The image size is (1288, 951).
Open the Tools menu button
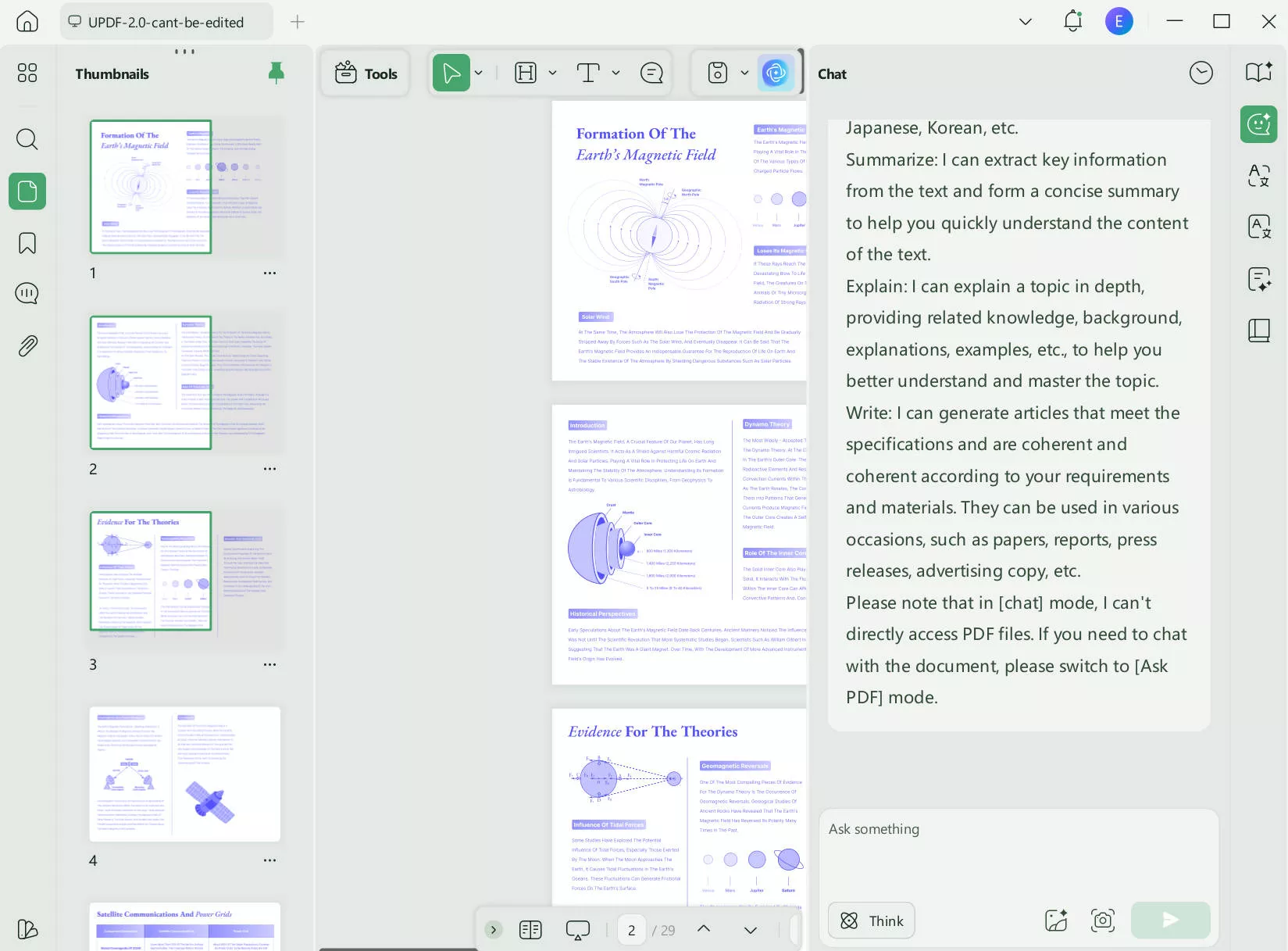coord(366,73)
